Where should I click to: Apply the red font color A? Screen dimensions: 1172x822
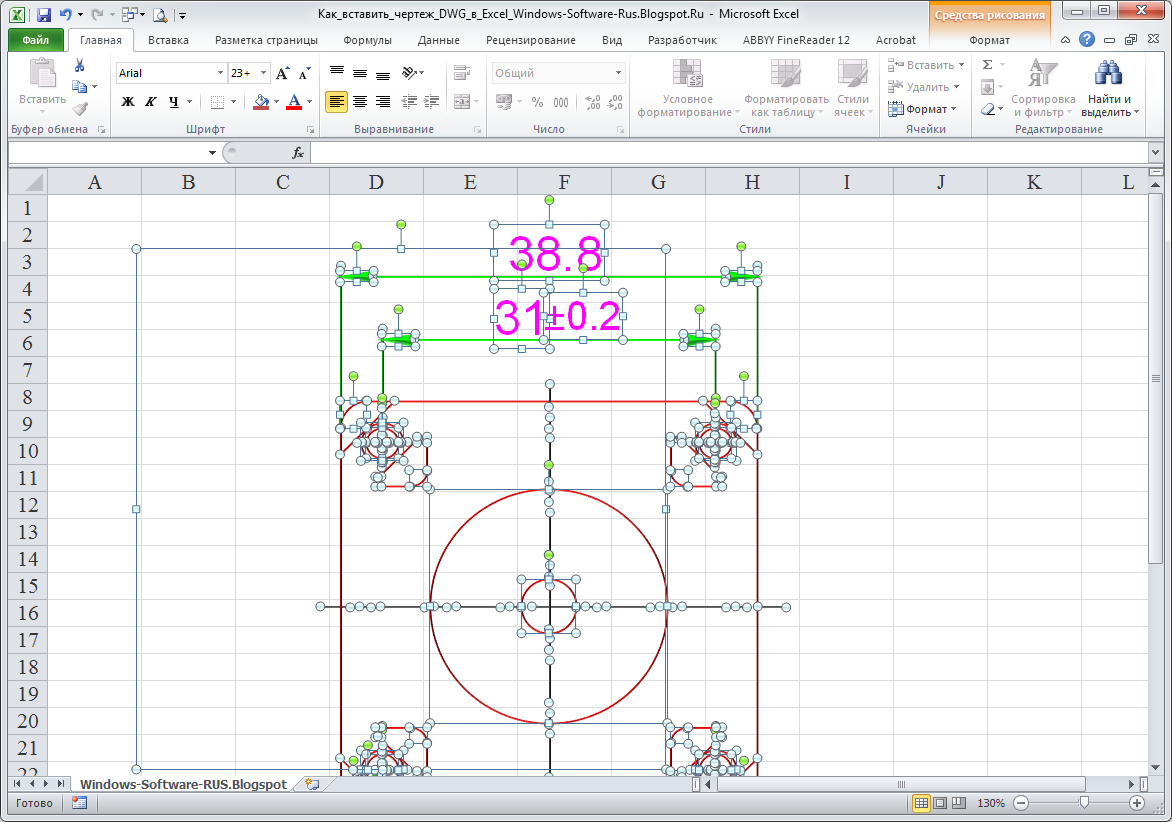[294, 102]
